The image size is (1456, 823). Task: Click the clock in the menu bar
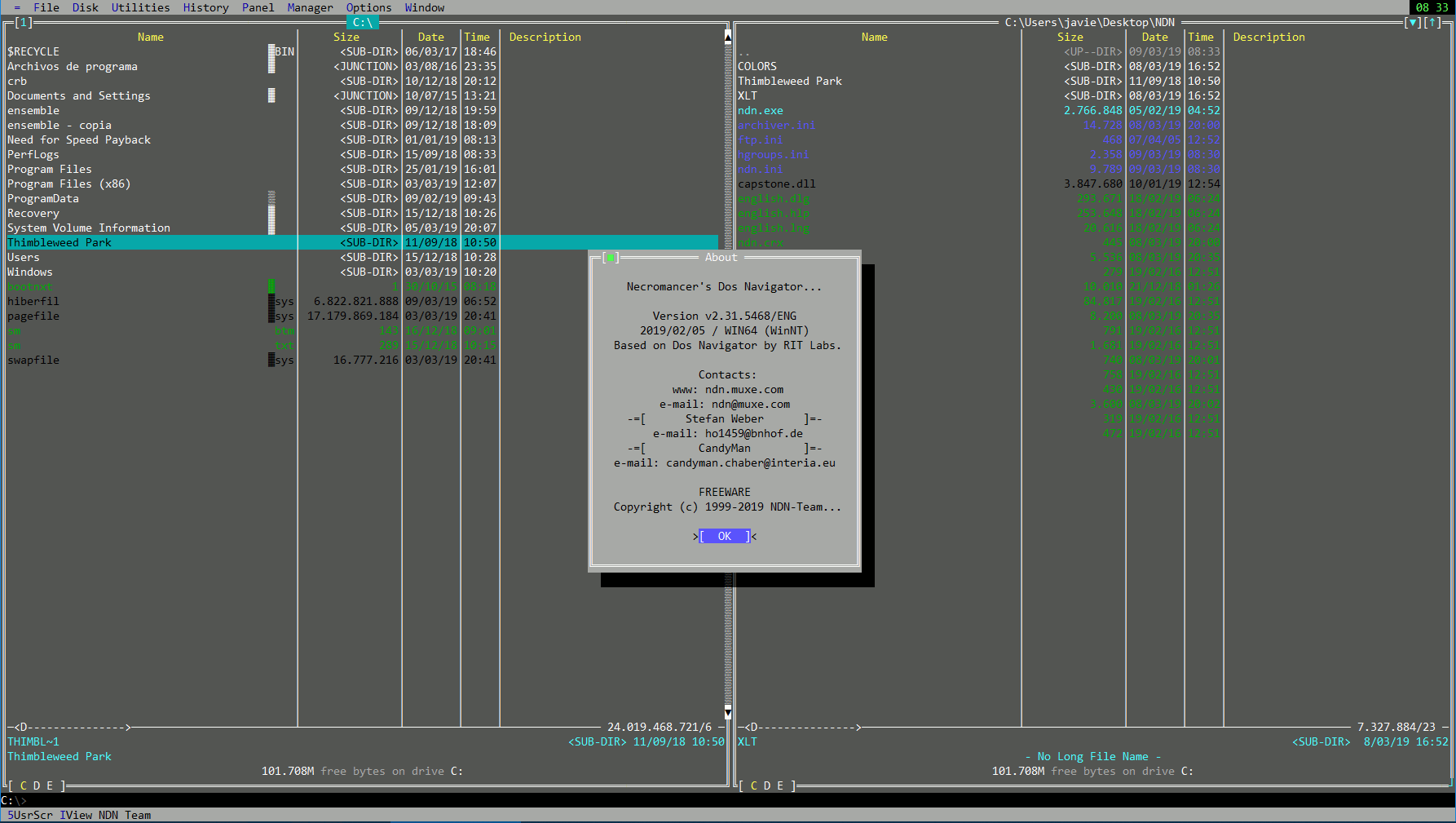tap(1432, 7)
